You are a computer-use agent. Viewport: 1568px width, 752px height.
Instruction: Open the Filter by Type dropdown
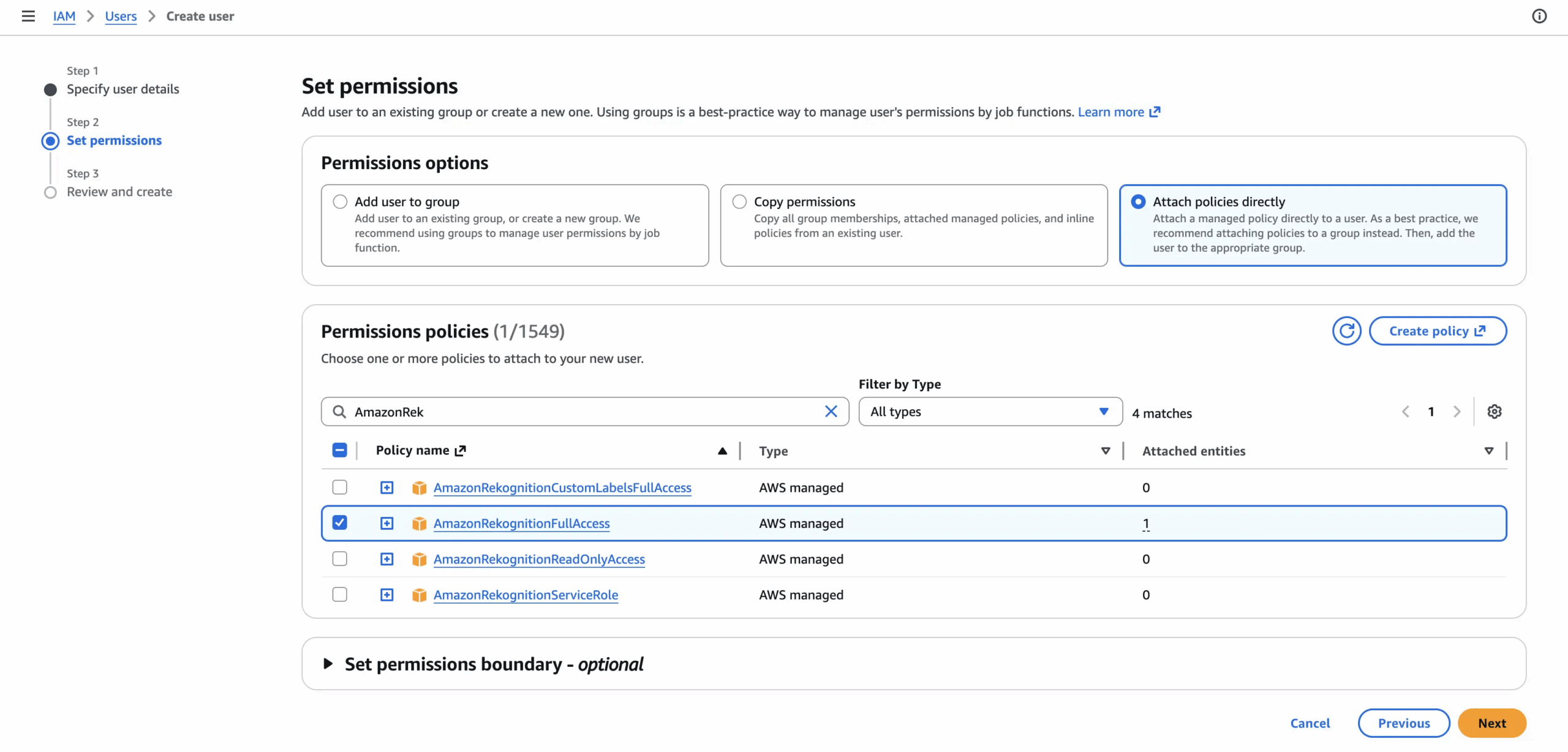[990, 412]
